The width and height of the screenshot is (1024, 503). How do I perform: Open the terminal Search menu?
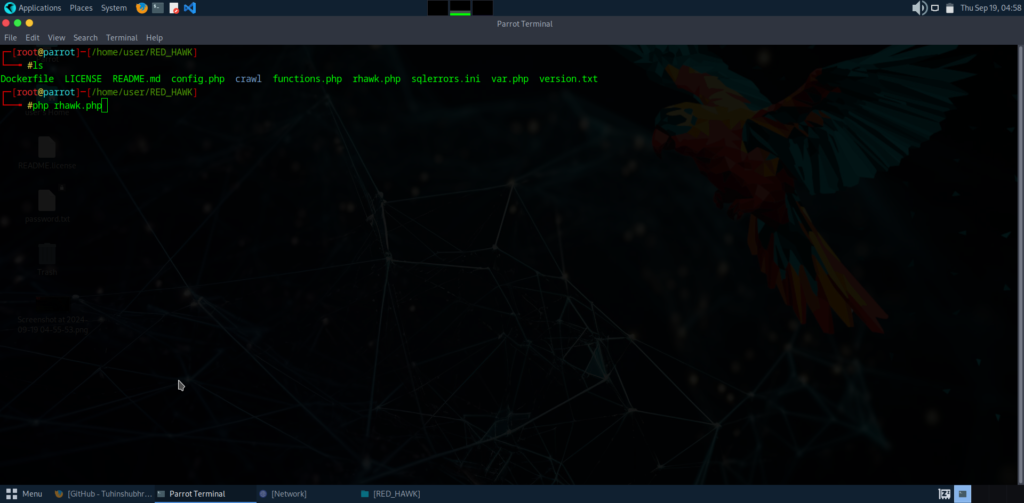(86, 38)
